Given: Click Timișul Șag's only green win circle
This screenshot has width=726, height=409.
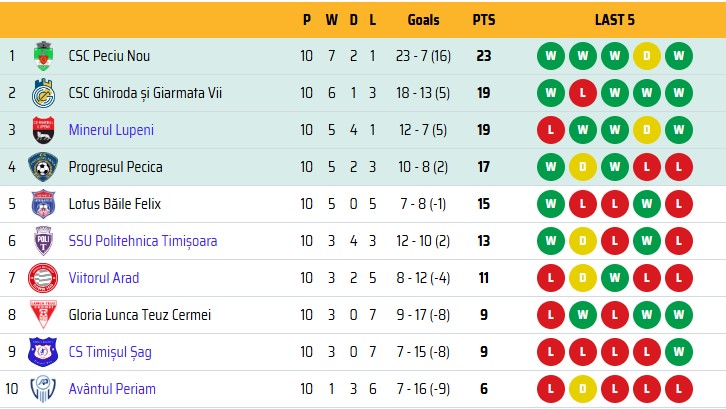Looking at the screenshot, I should 679,352.
